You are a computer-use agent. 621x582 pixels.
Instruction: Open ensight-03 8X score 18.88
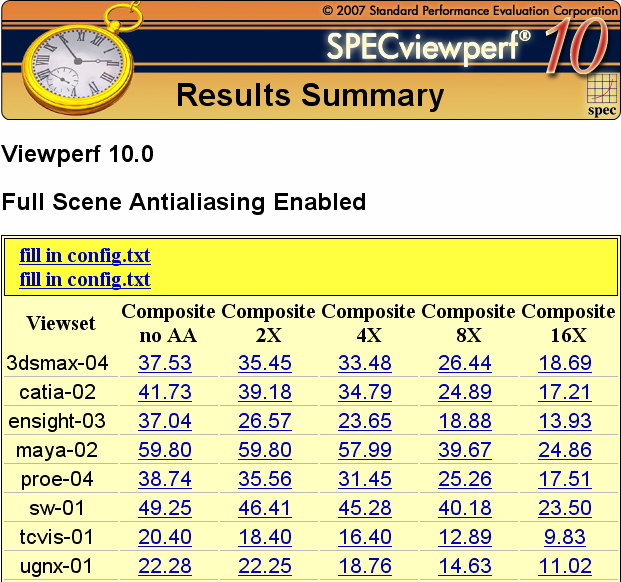(465, 421)
